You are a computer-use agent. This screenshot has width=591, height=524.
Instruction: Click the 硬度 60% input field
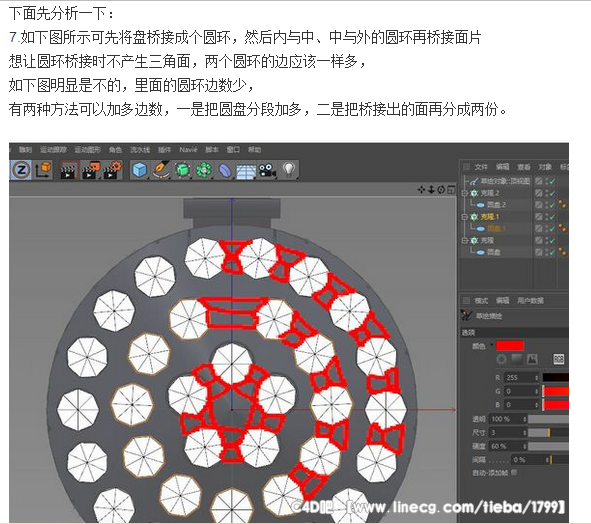(x=508, y=446)
